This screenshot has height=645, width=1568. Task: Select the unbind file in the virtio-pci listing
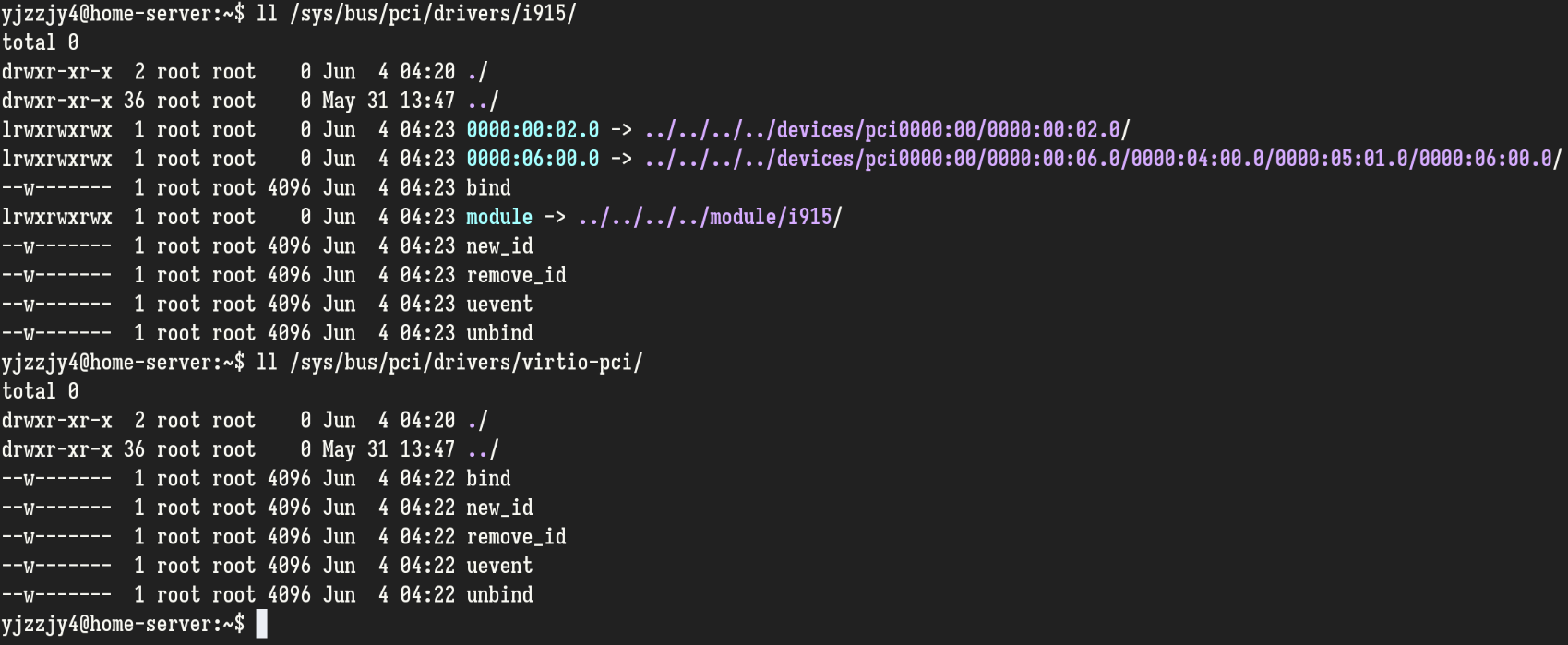tap(499, 595)
